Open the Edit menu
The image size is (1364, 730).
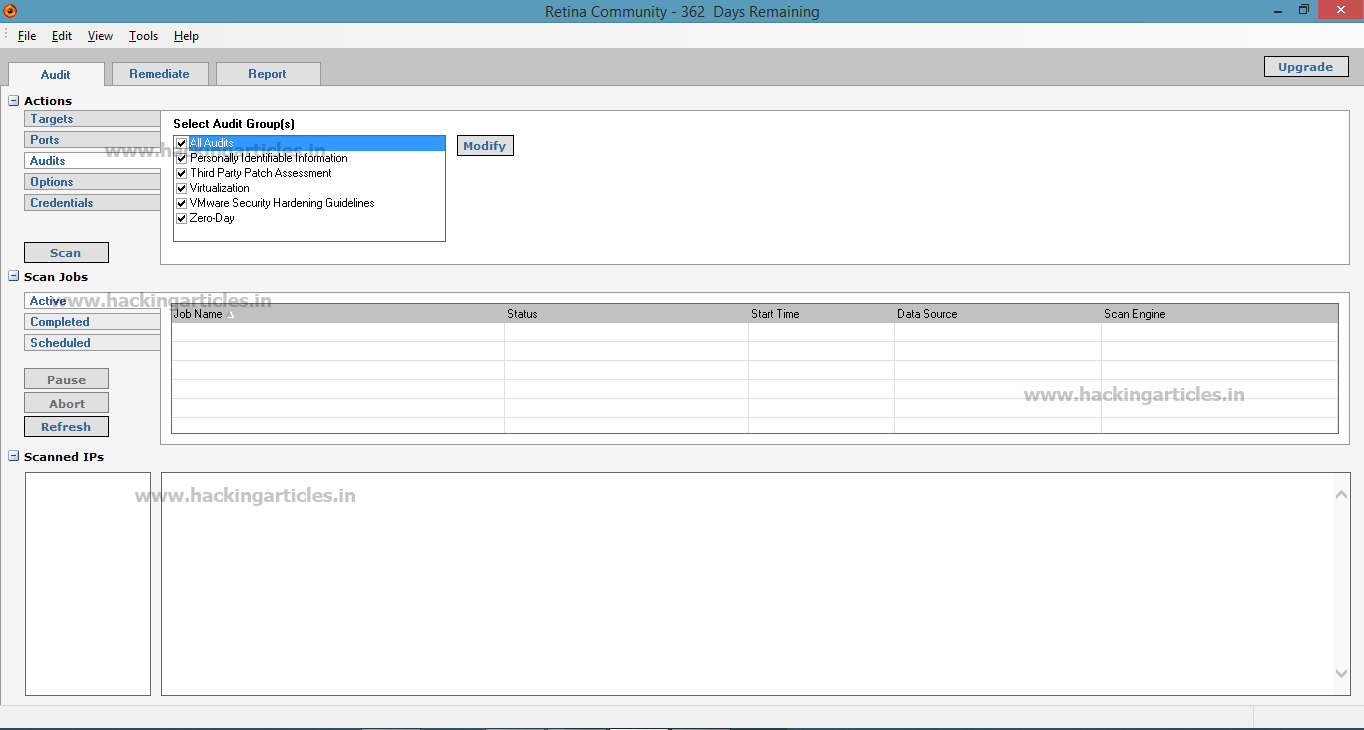pyautogui.click(x=62, y=36)
